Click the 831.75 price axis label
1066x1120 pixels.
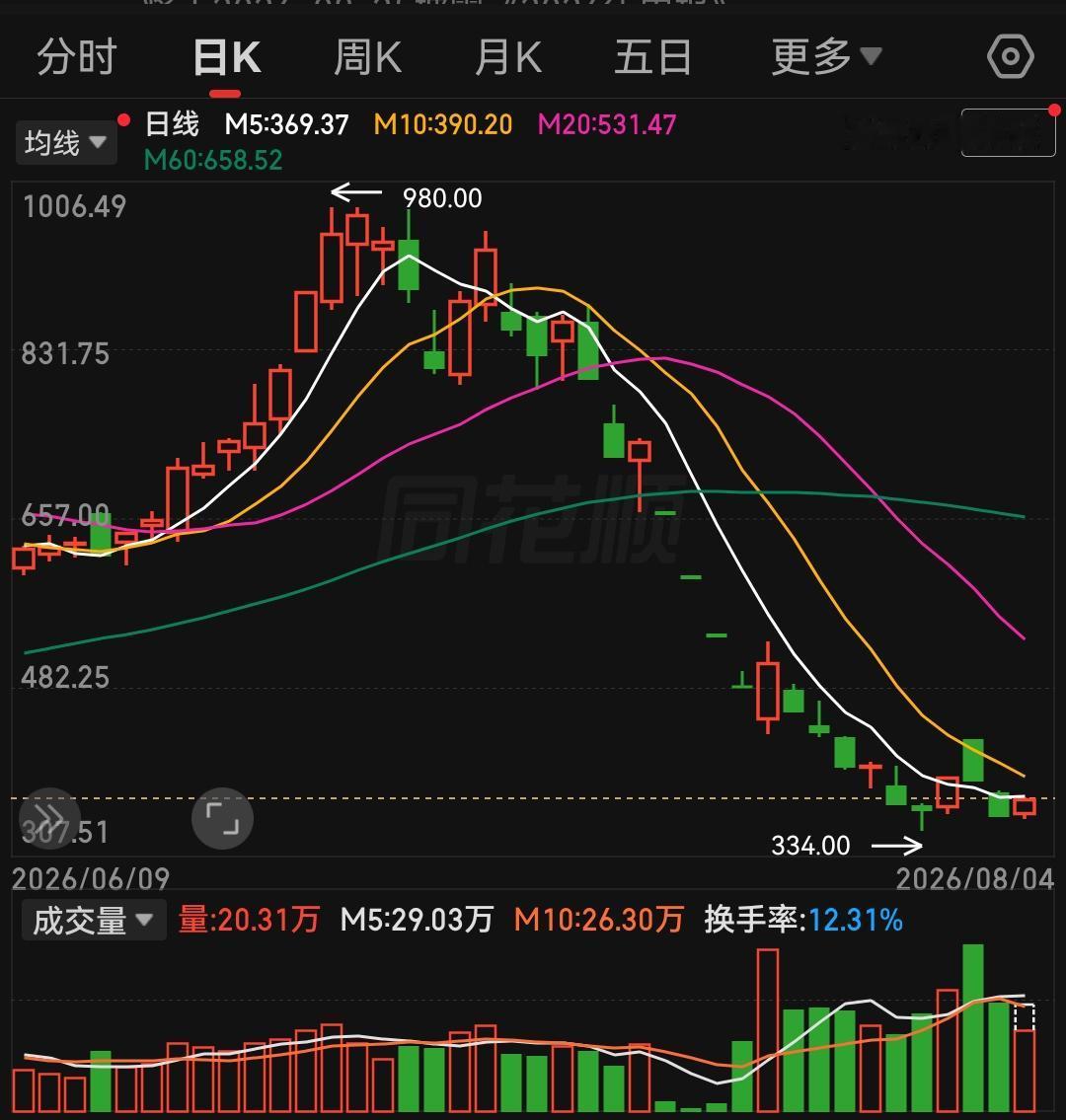pyautogui.click(x=65, y=354)
